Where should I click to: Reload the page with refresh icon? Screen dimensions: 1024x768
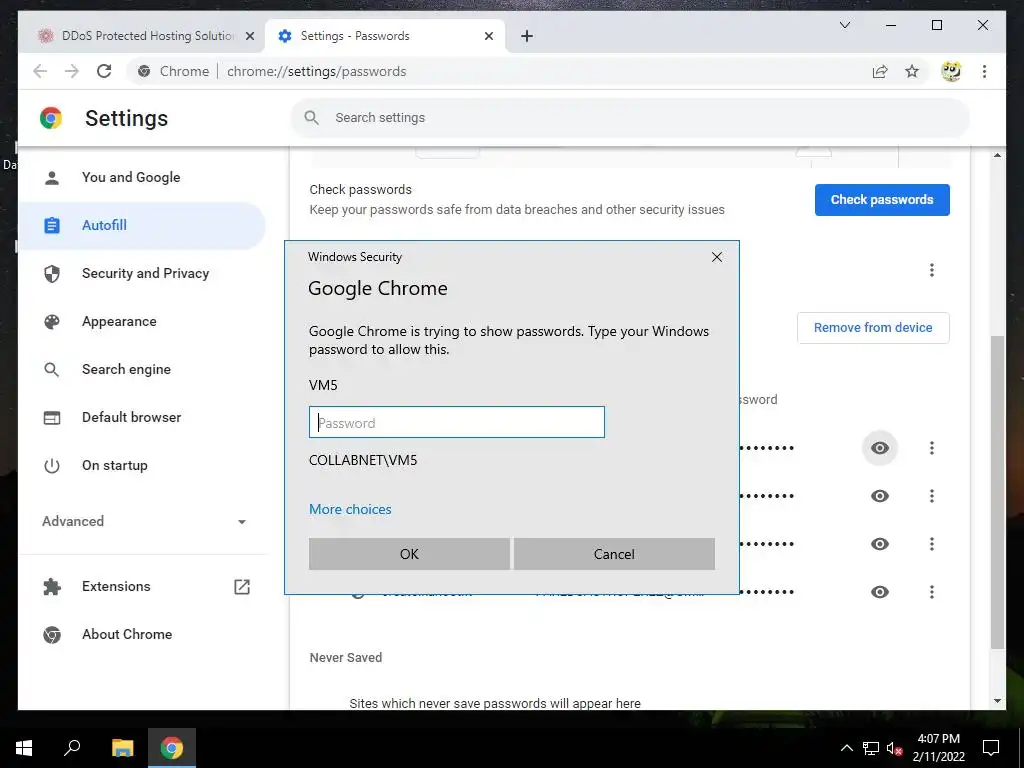[x=104, y=71]
